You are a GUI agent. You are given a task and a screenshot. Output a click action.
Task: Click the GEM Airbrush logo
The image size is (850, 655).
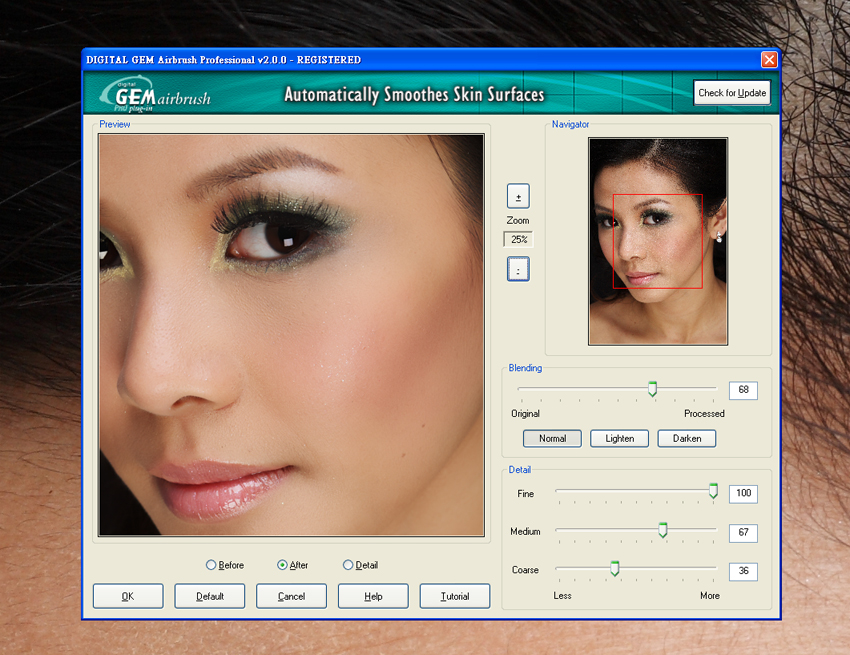[x=156, y=94]
